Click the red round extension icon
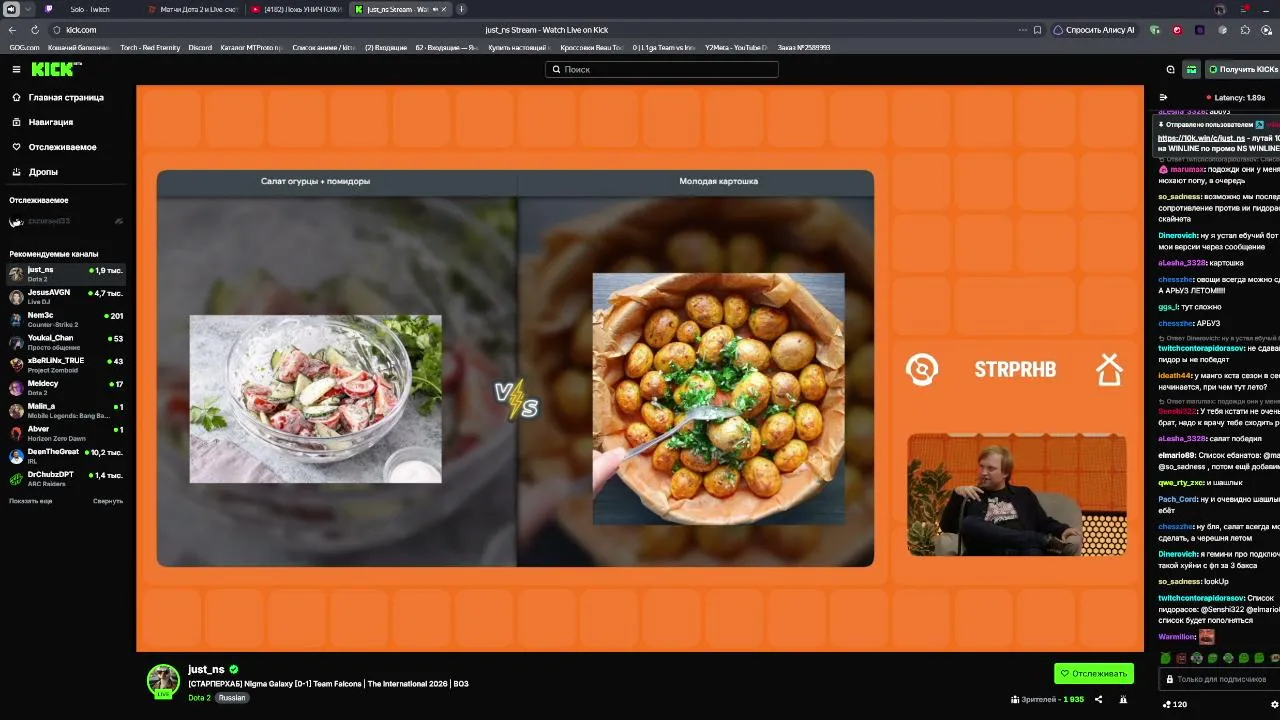This screenshot has width=1280, height=720. point(1177,30)
